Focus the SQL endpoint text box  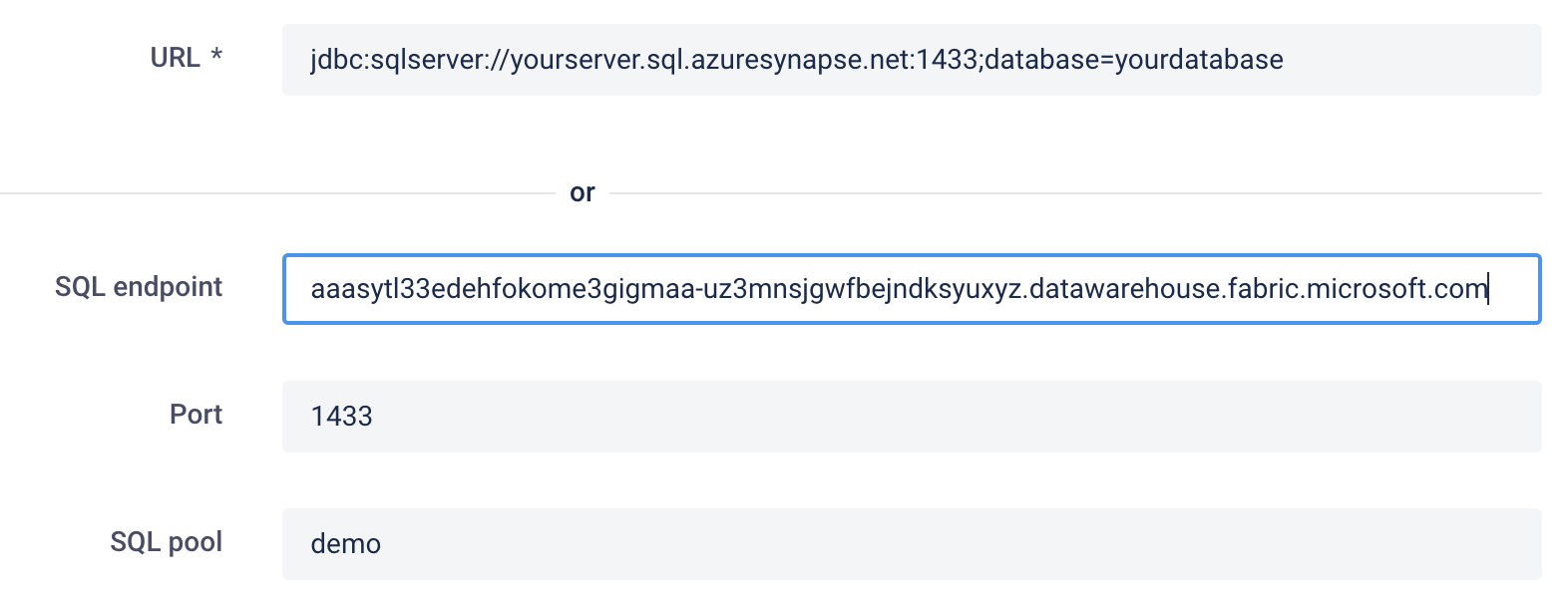pos(912,289)
